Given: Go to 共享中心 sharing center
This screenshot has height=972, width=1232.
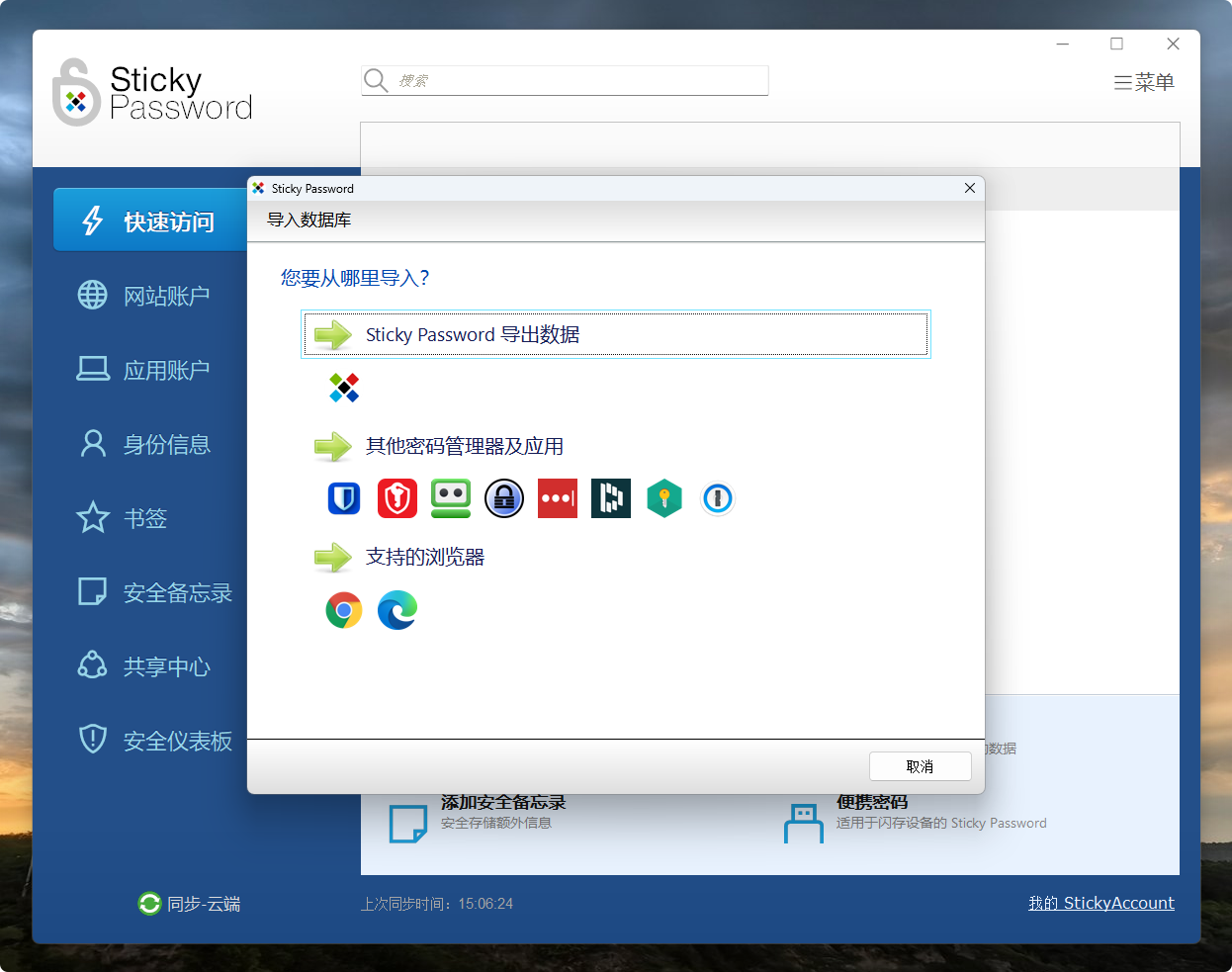Looking at the screenshot, I should pos(143,665).
